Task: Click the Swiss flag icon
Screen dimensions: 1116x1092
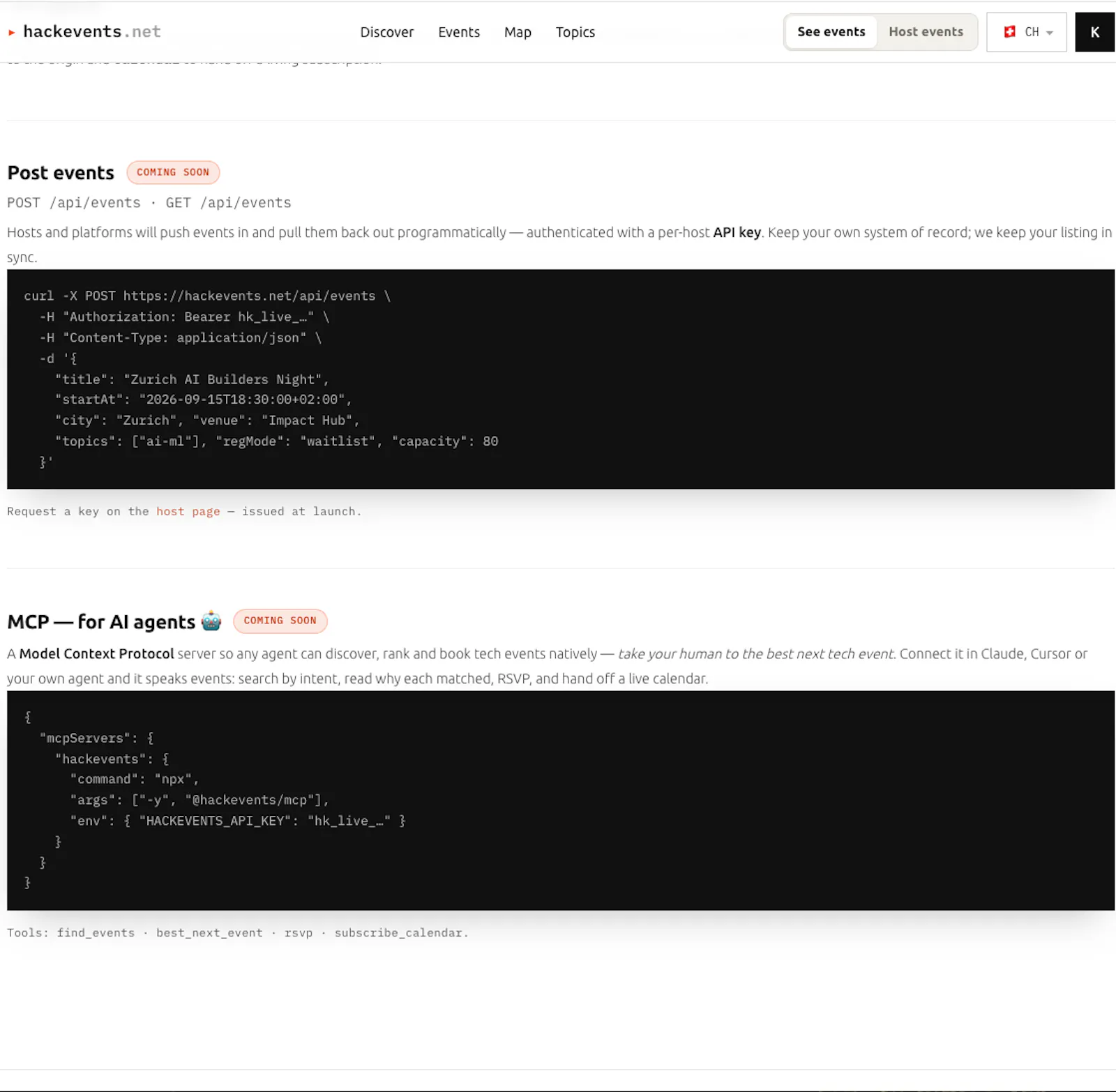Action: [1009, 32]
